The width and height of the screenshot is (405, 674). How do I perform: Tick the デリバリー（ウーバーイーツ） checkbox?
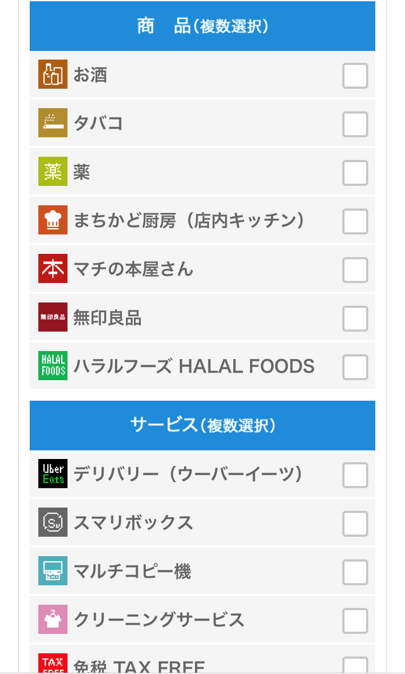point(355,475)
